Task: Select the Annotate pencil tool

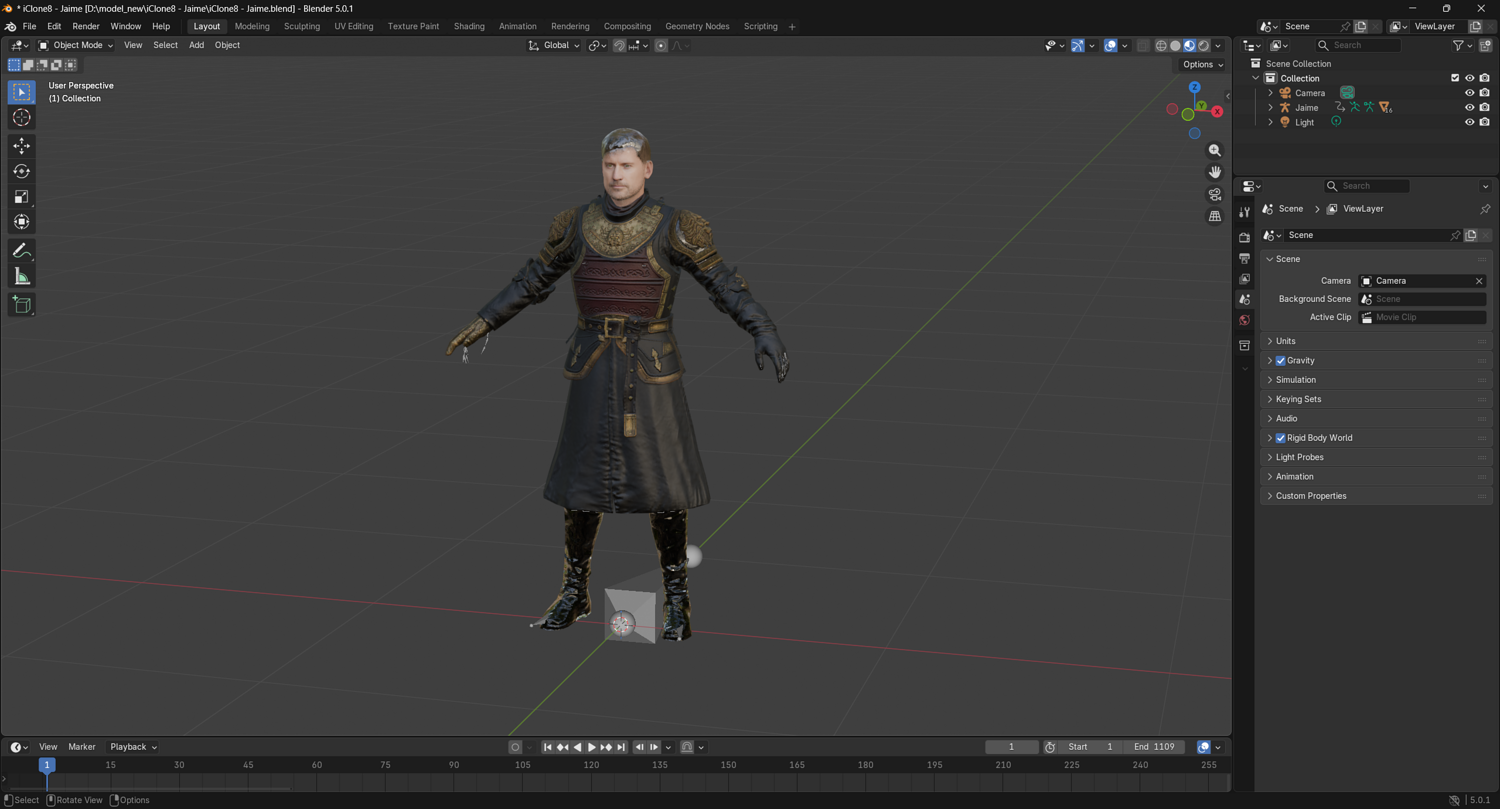Action: coord(22,251)
